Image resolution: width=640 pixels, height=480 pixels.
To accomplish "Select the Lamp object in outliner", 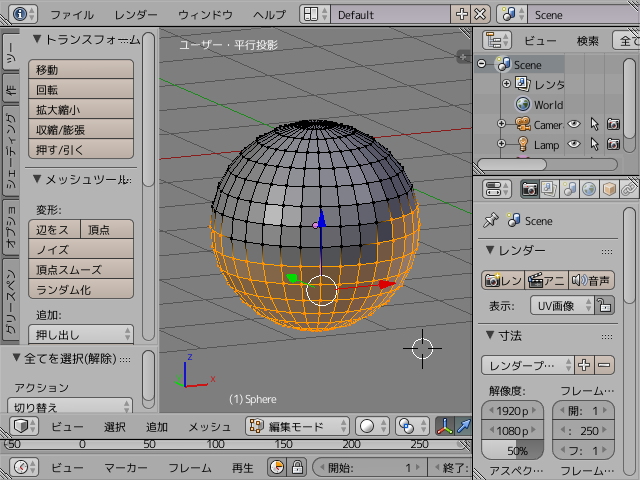I will [546, 145].
